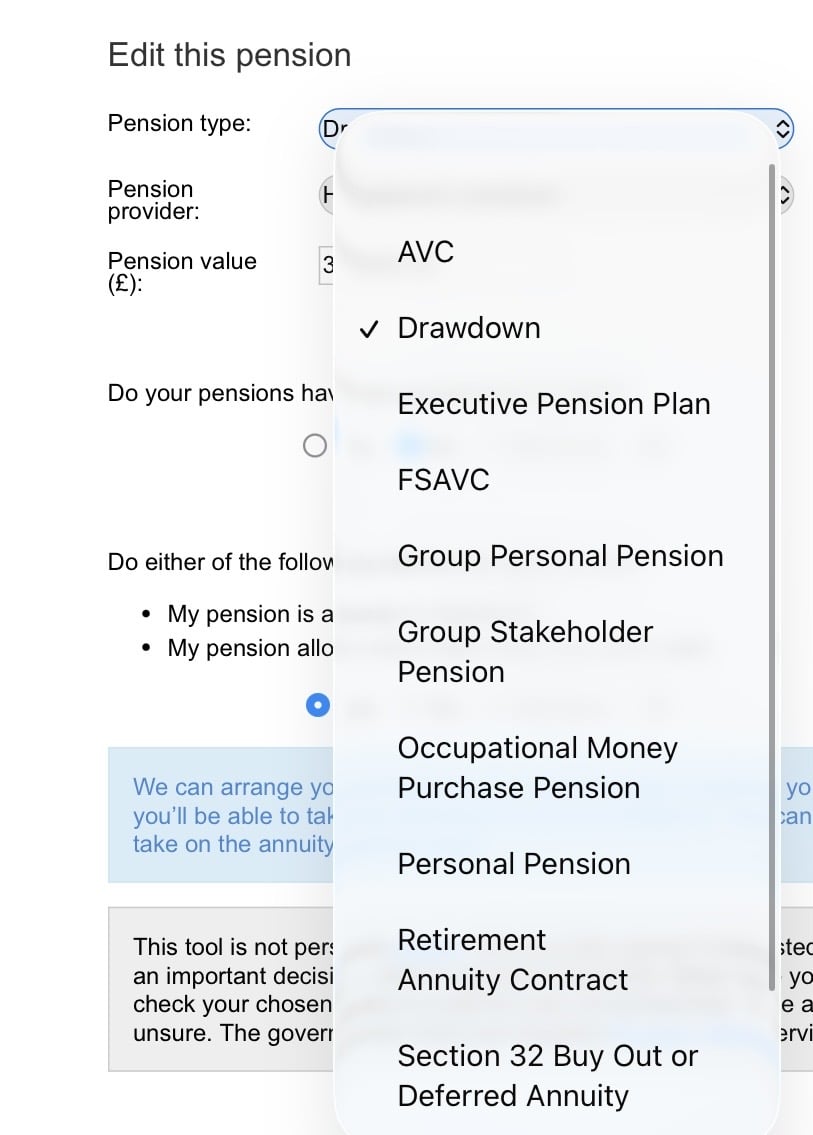Choose Retirement Annuity Contract option
This screenshot has width=813, height=1135.
click(513, 959)
